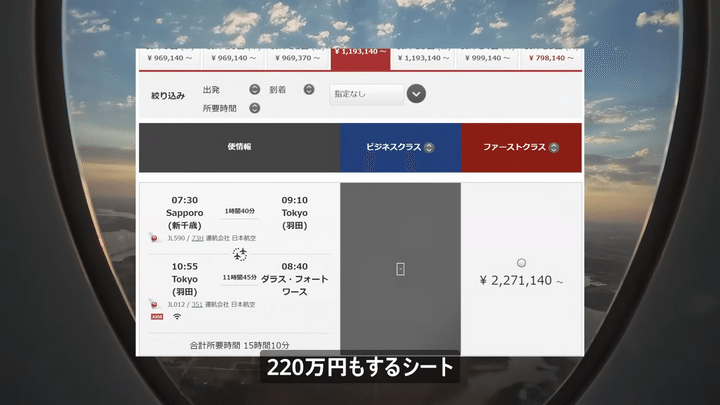Click the business class sort icon
This screenshot has width=720, height=405.
pyautogui.click(x=429, y=147)
